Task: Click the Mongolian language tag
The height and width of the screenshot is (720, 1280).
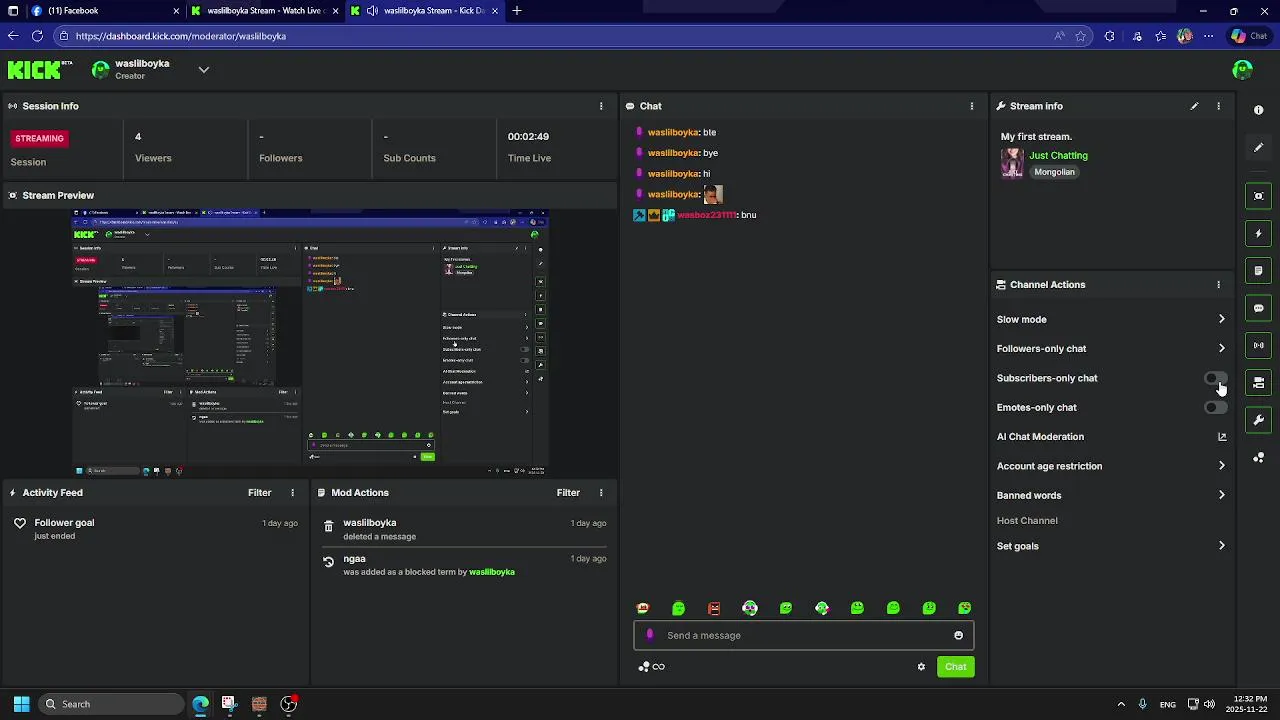Action: point(1054,172)
